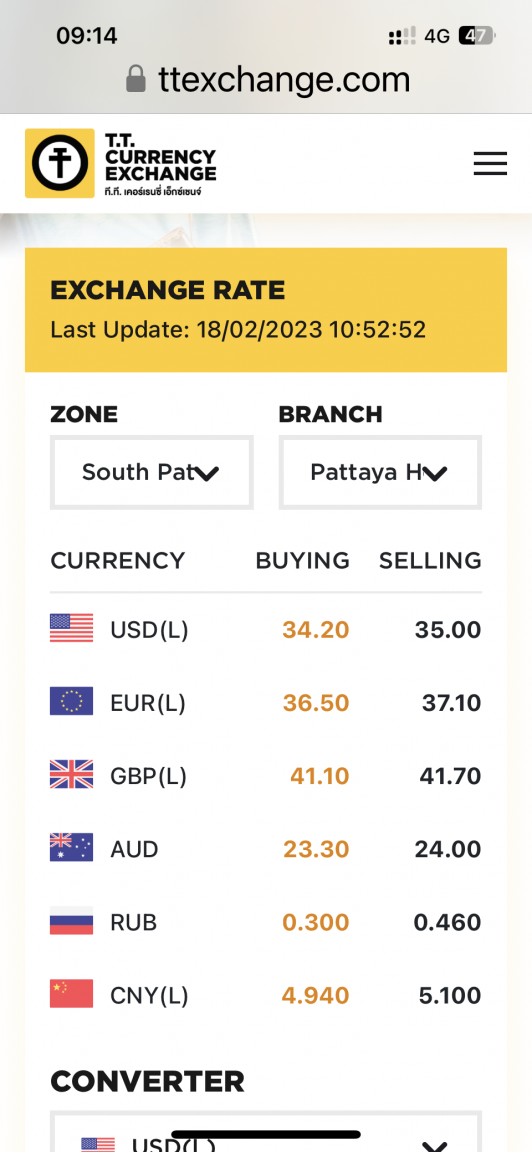Open the hamburger navigation menu
532x1152 pixels.
[490, 163]
